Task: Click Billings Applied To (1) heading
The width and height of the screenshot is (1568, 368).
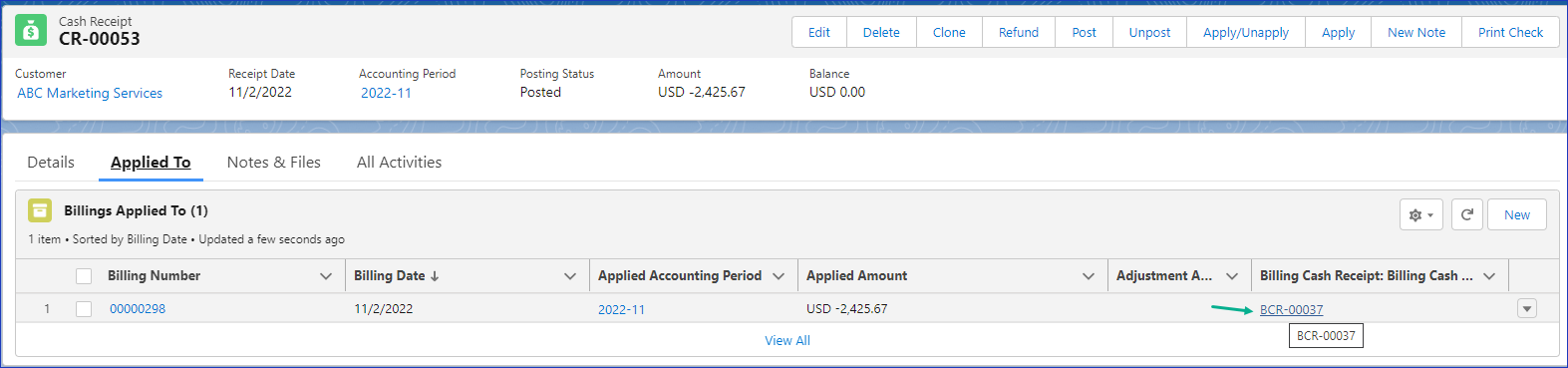Action: pyautogui.click(x=136, y=210)
